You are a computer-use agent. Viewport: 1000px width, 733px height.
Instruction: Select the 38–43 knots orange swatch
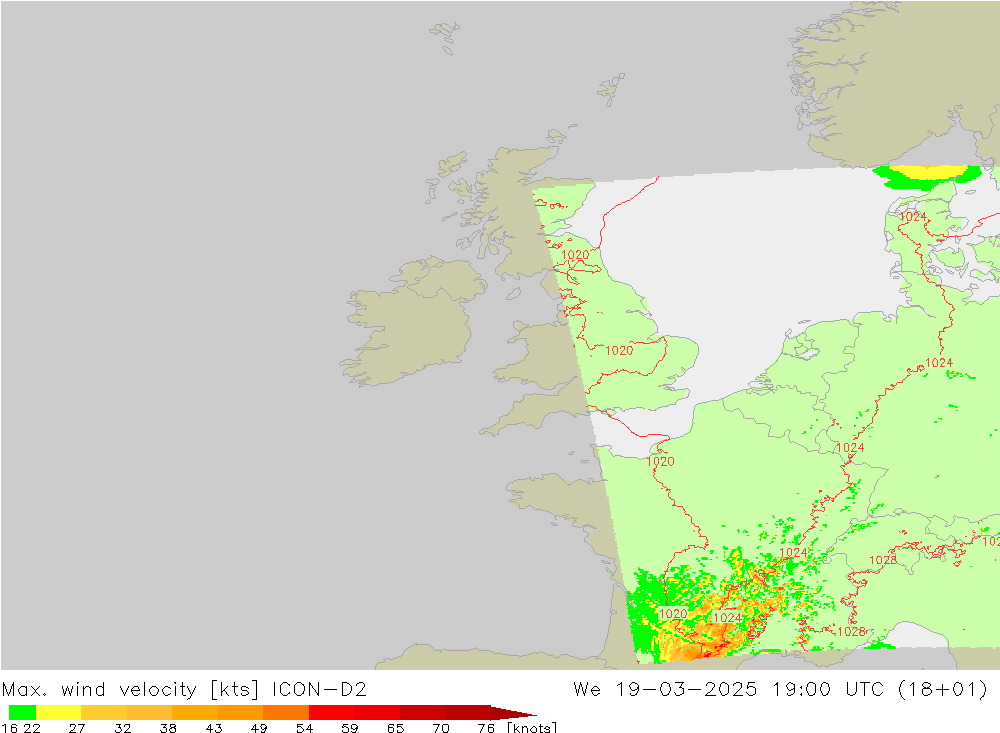195,713
